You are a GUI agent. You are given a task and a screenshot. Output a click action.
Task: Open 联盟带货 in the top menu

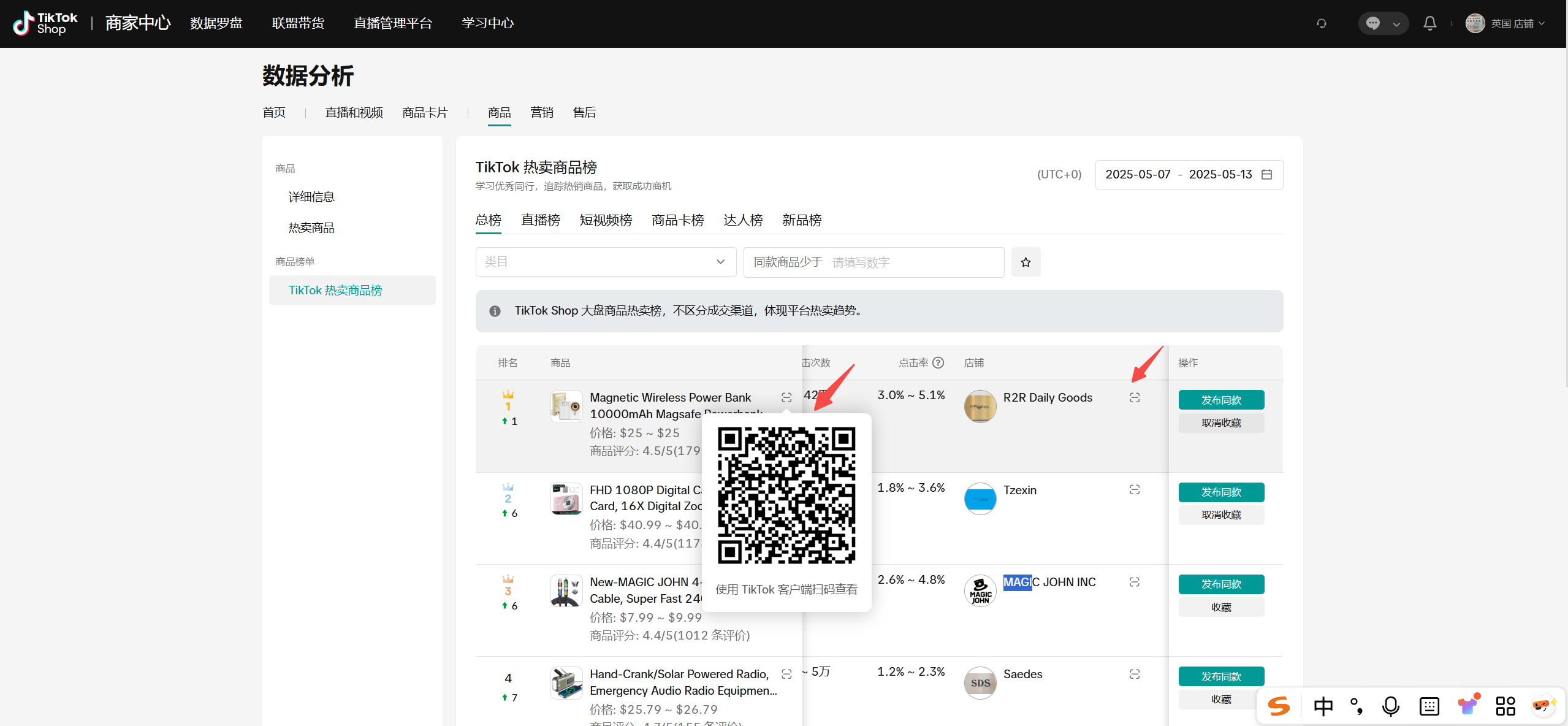coord(298,23)
